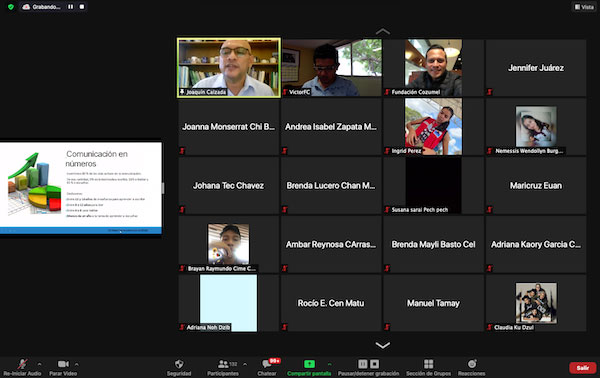Click the green encryption shield icon

pos(11,7)
